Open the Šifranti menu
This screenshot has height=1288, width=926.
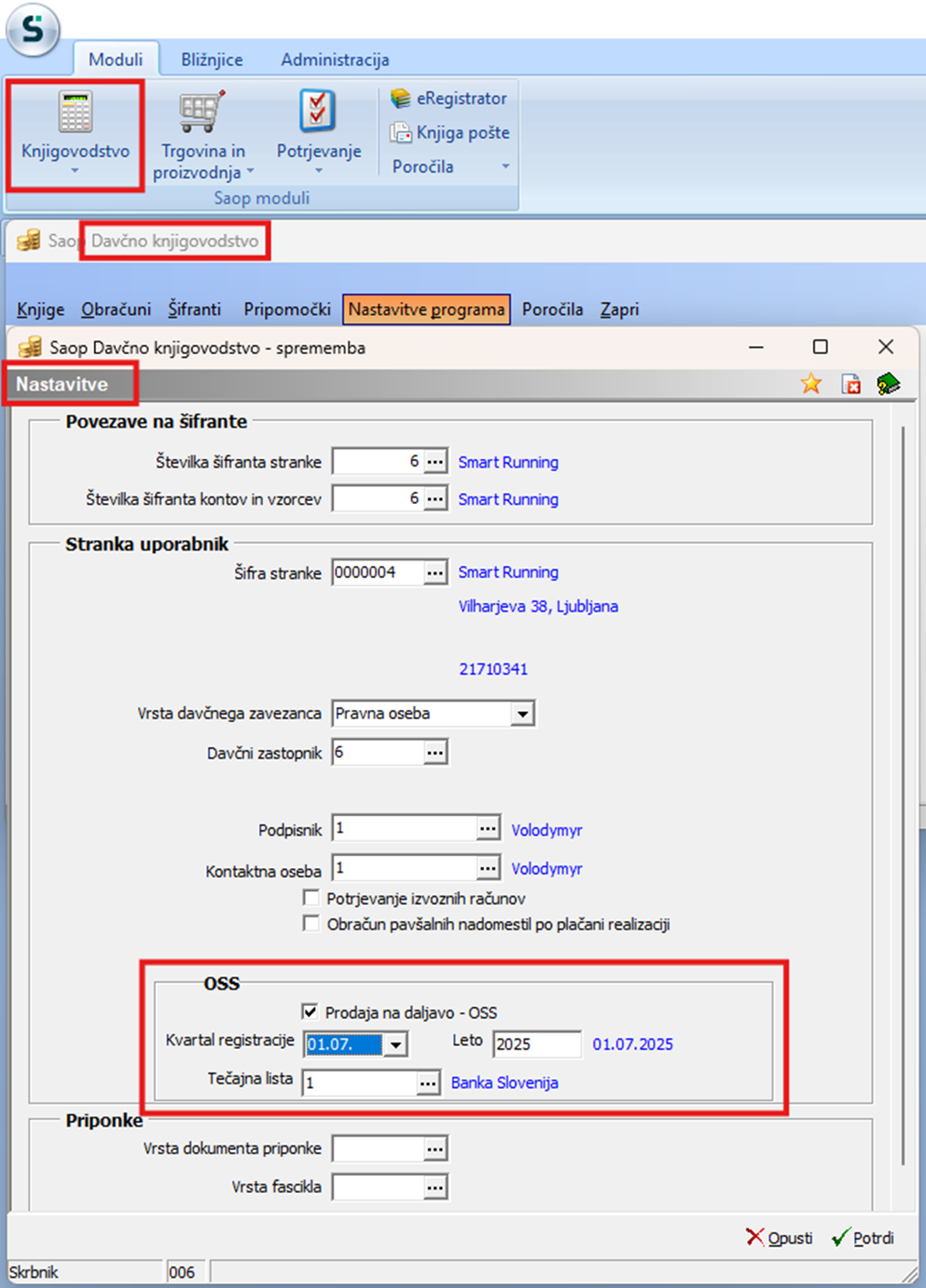[195, 309]
